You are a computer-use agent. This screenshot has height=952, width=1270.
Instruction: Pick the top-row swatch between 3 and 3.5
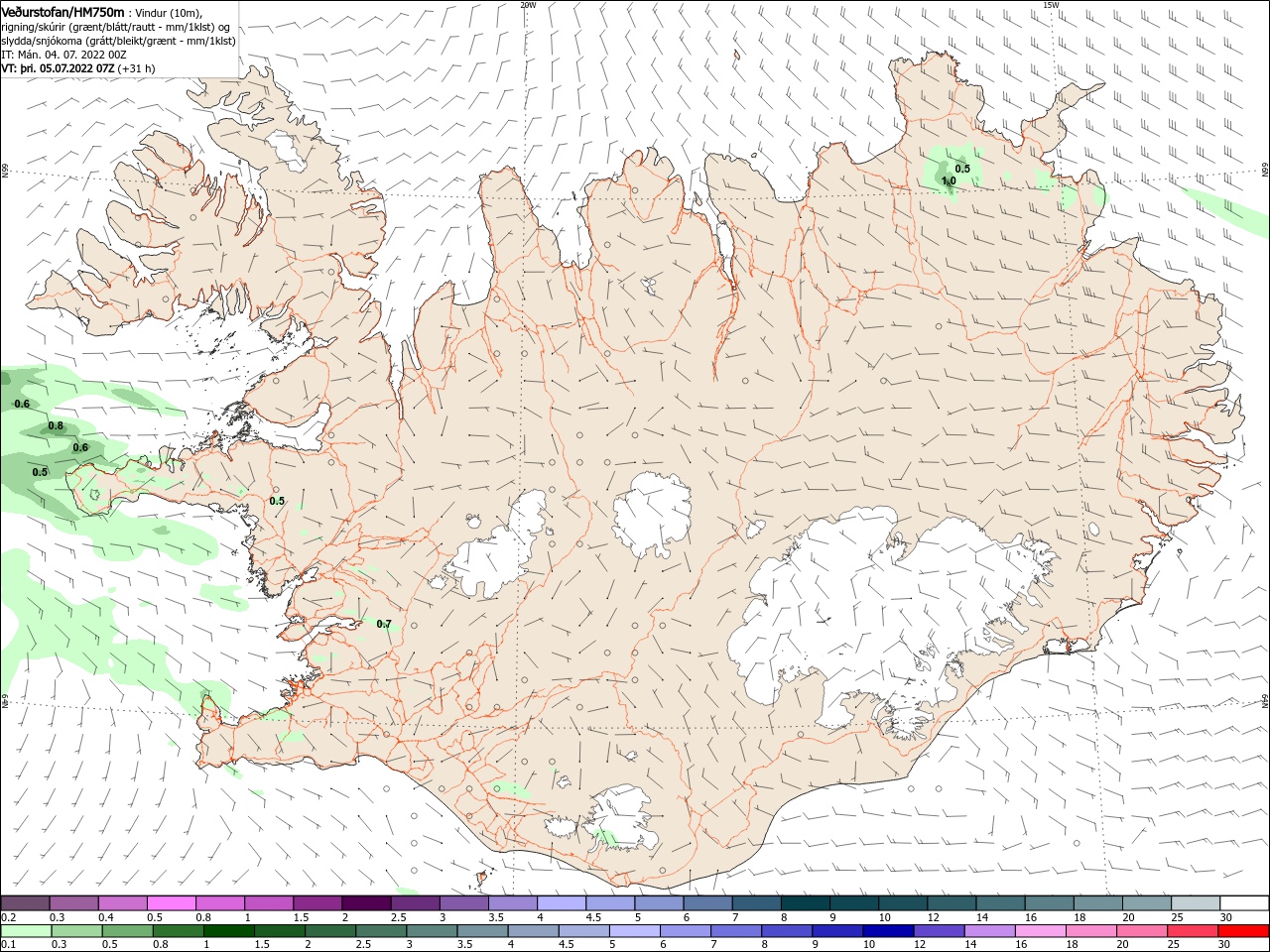tap(464, 903)
